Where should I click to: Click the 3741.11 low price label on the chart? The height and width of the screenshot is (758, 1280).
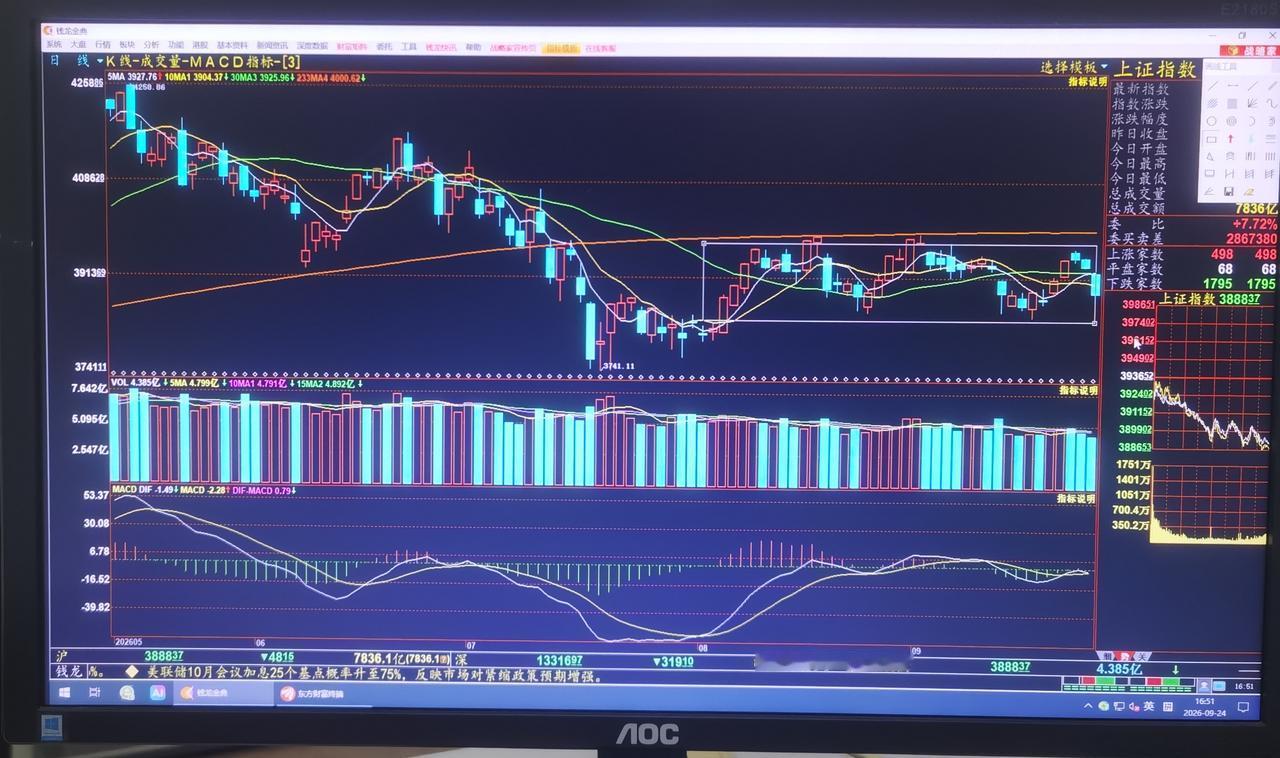618,366
